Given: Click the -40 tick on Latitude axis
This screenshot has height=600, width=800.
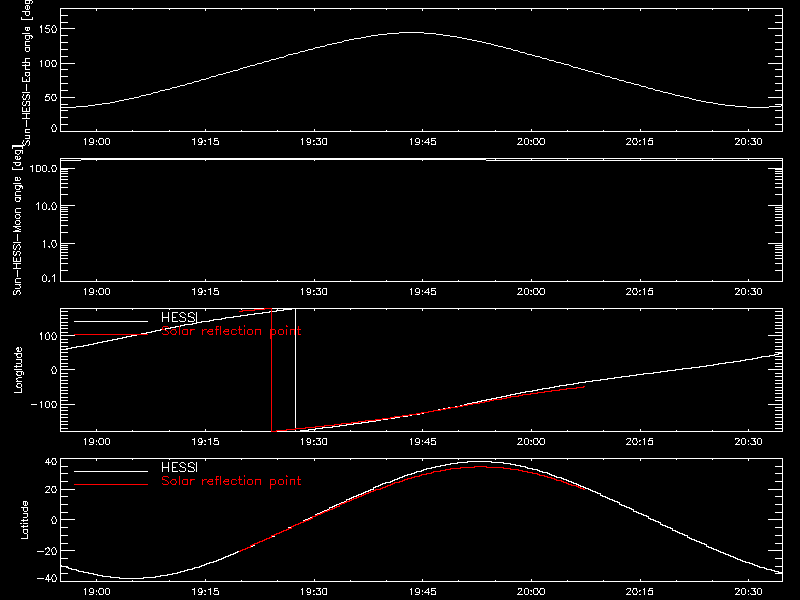Looking at the screenshot, I should [x=47, y=578].
